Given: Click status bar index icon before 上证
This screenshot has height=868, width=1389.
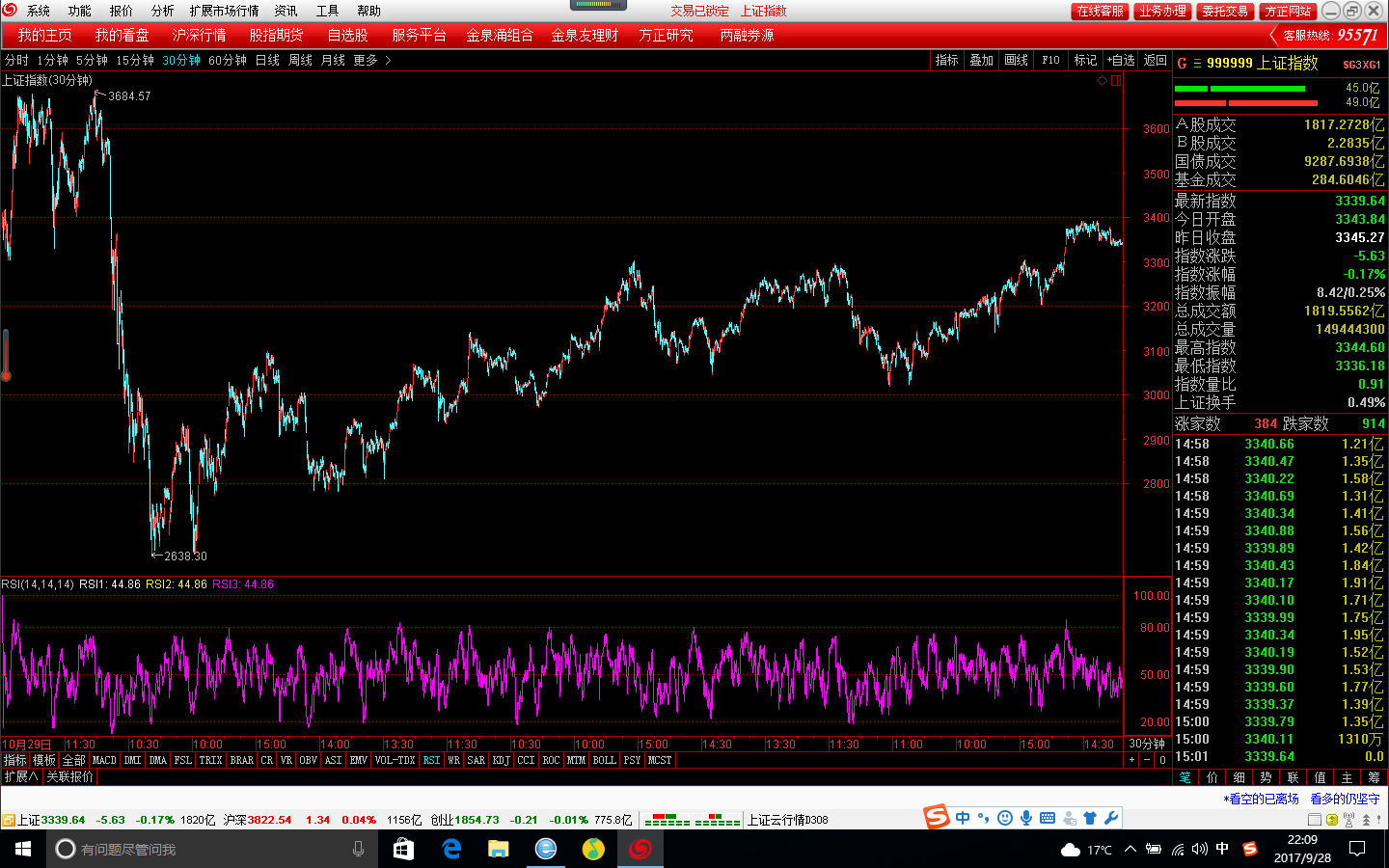Looking at the screenshot, I should (x=8, y=821).
